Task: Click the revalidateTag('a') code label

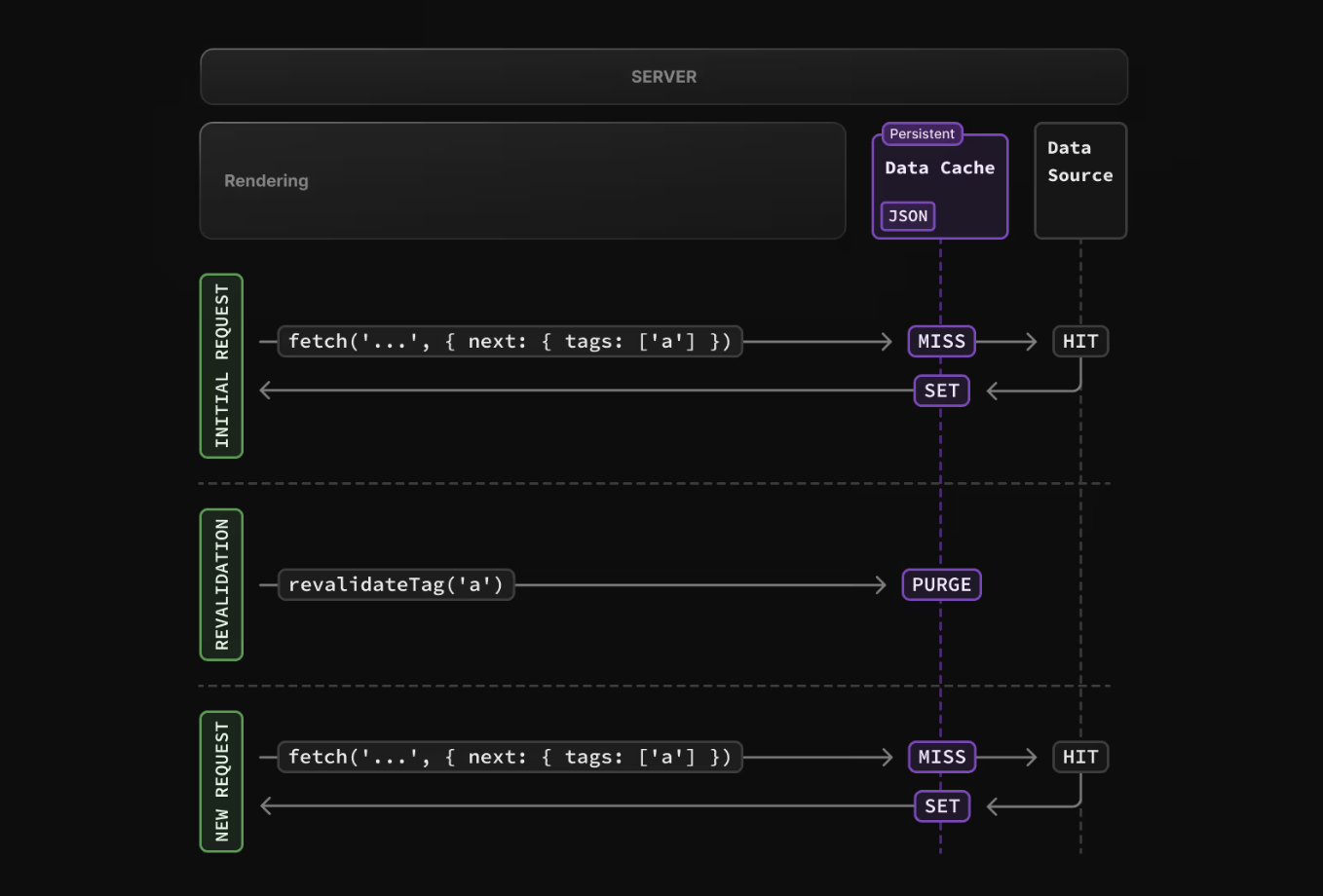Action: pyautogui.click(x=396, y=585)
